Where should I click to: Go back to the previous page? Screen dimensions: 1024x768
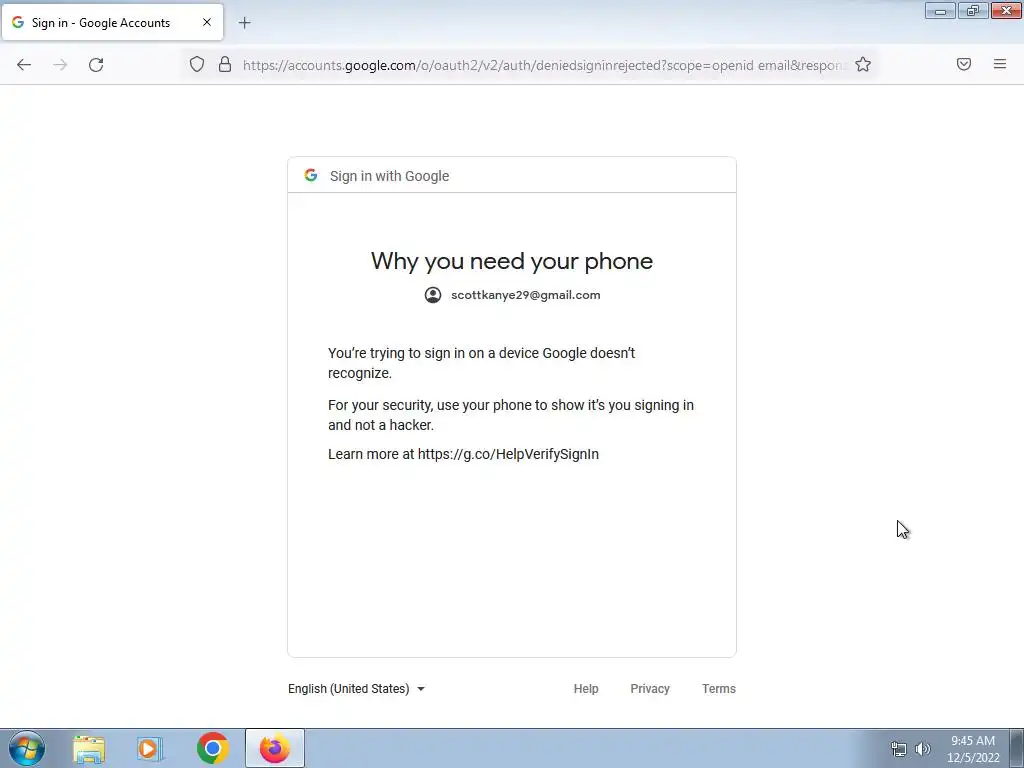24,65
